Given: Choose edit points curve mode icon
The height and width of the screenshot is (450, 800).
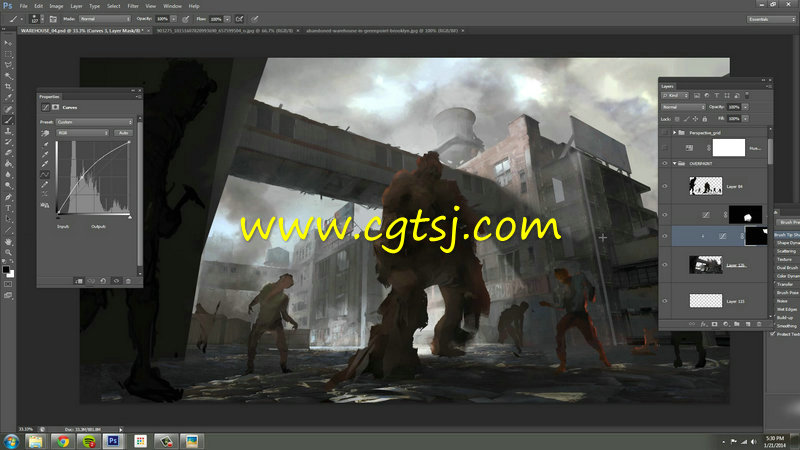Looking at the screenshot, I should coord(45,174).
